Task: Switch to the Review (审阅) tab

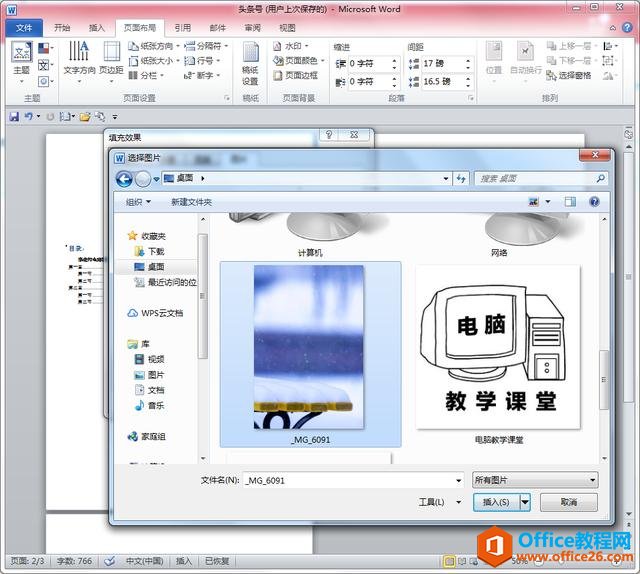Action: click(253, 28)
